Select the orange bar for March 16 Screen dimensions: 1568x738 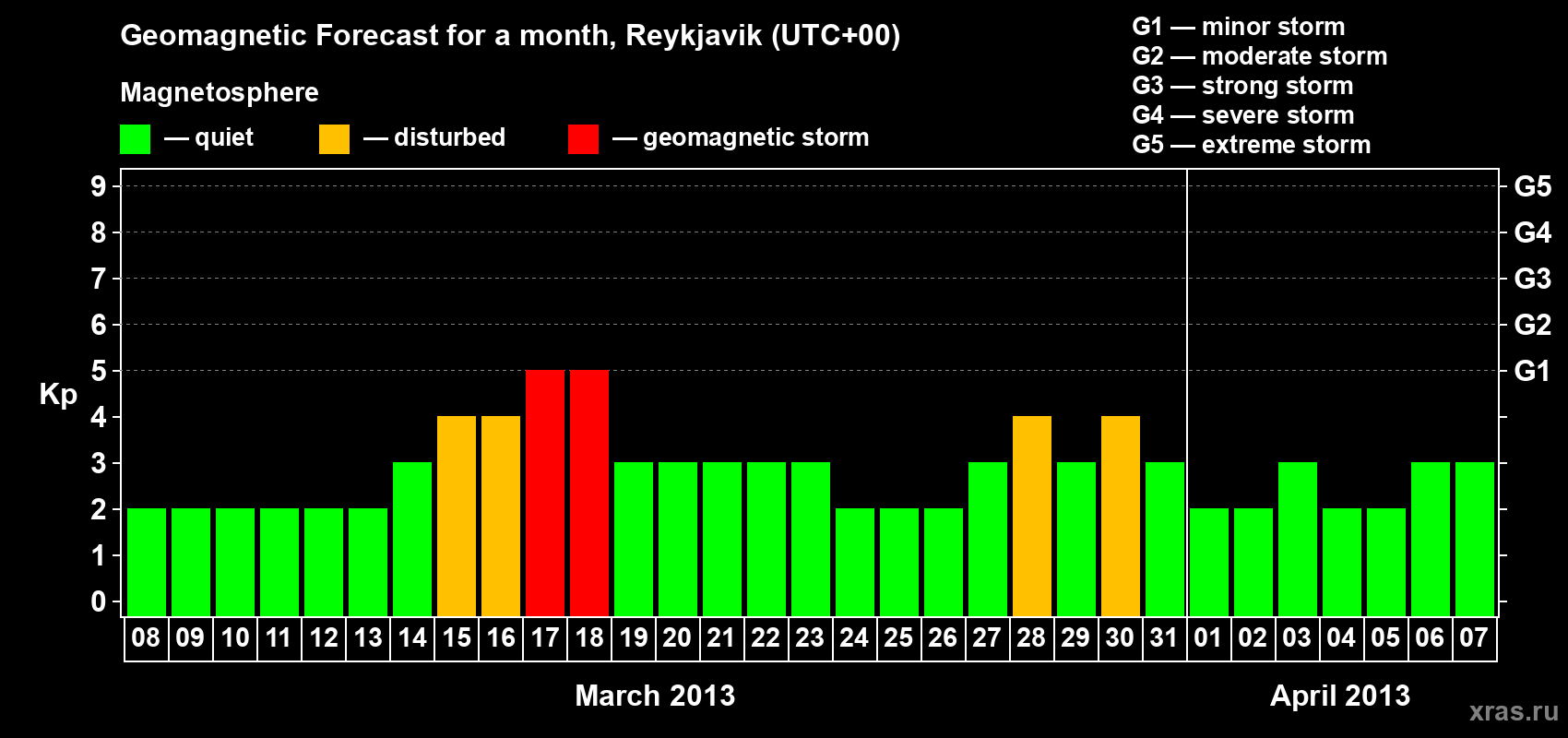pyautogui.click(x=501, y=516)
